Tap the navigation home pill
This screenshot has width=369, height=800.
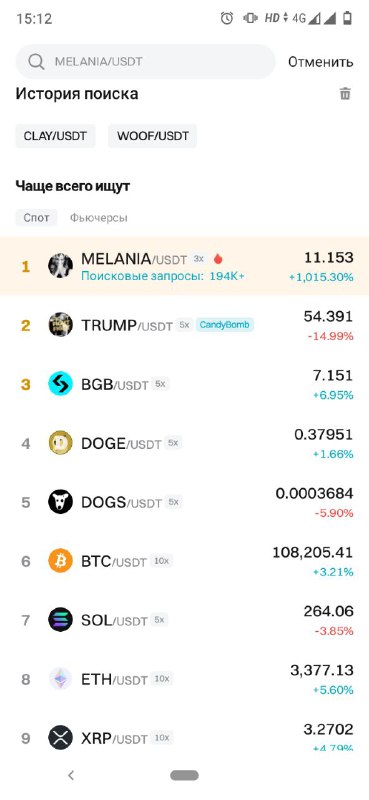click(184, 776)
